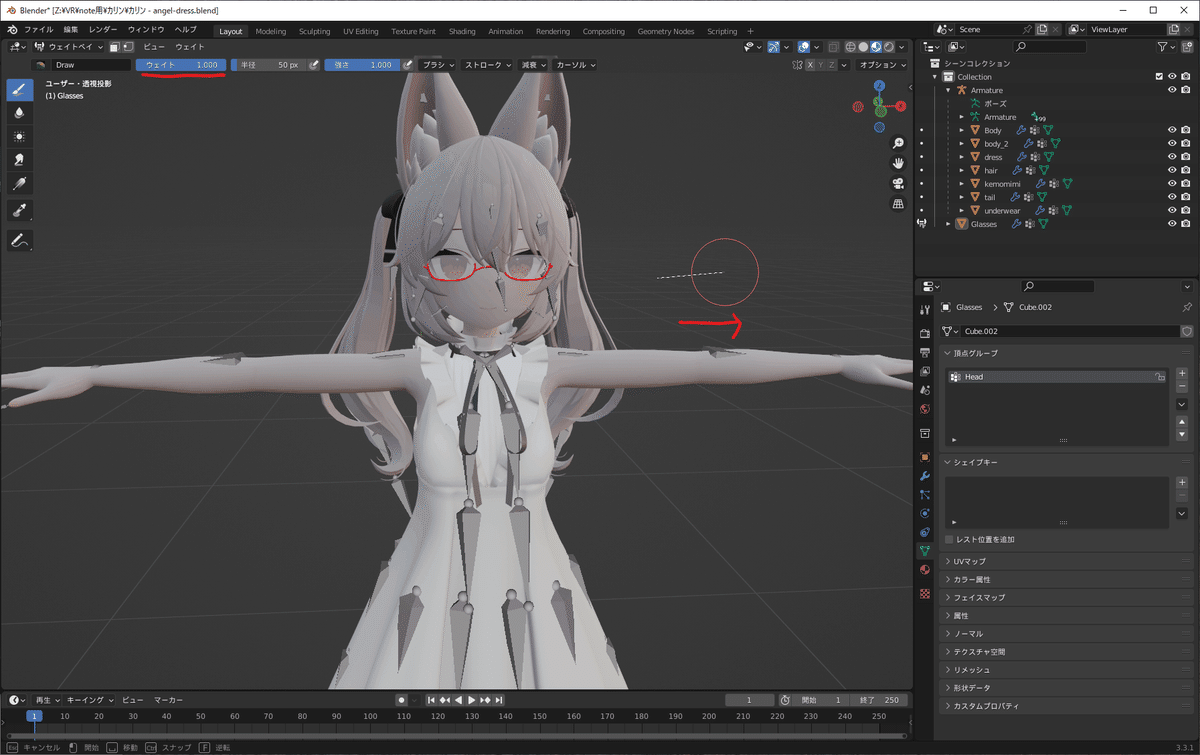This screenshot has height=755, width=1200.
Task: Open the ウェイト menu in viewport header
Action: 190,47
